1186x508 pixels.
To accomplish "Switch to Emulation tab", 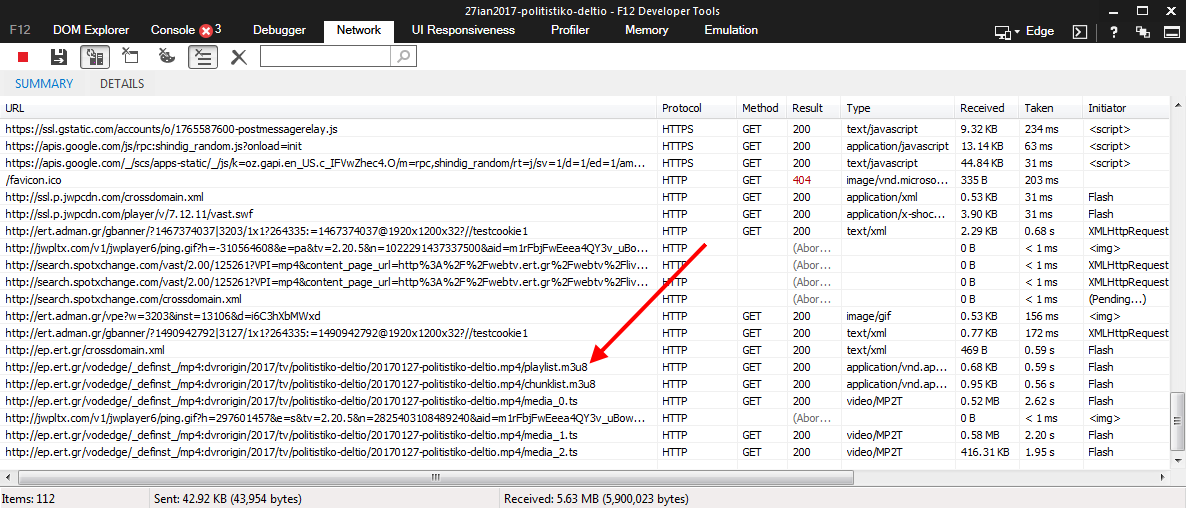I will tap(731, 30).
